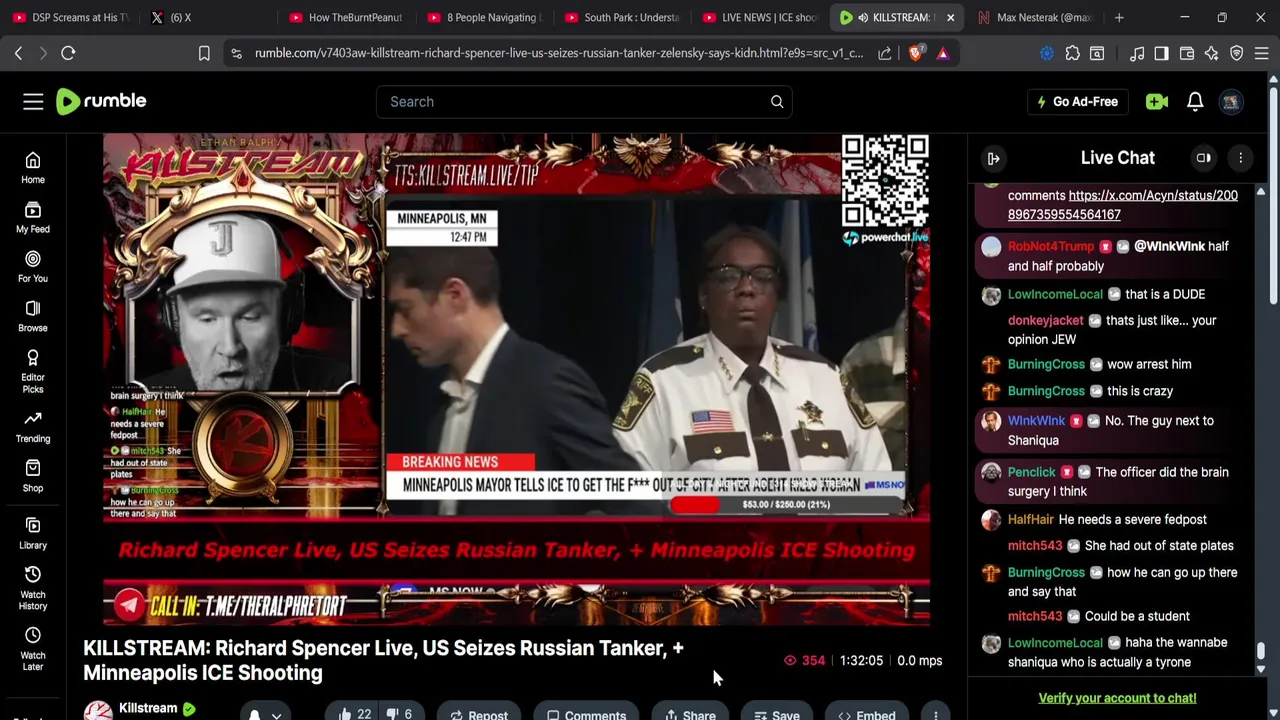The height and width of the screenshot is (720, 1280).
Task: Dislike the Killstream video
Action: pos(399,714)
